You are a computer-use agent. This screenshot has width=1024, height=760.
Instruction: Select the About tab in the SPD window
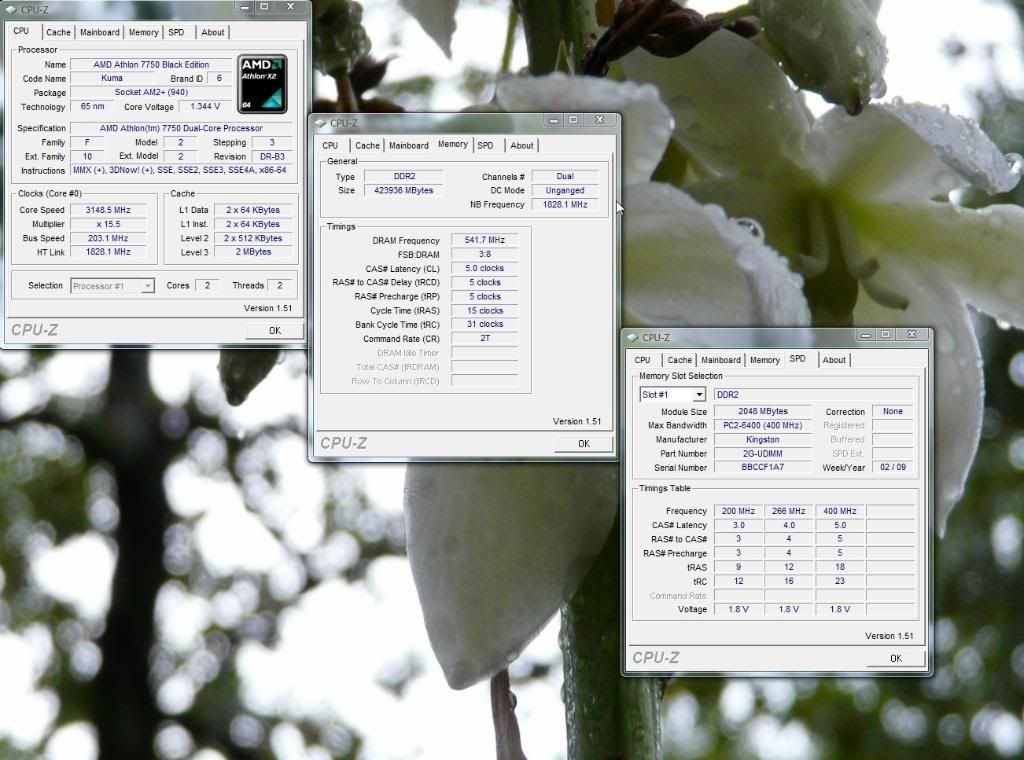point(834,360)
